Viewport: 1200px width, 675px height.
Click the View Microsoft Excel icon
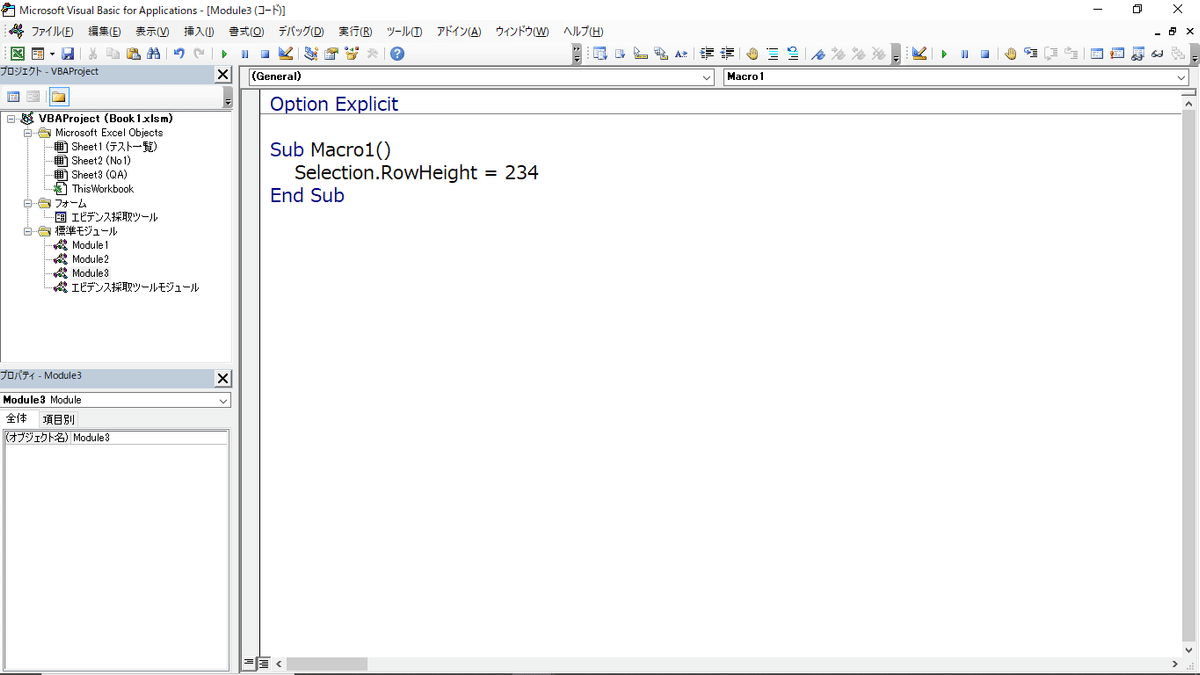pos(17,54)
